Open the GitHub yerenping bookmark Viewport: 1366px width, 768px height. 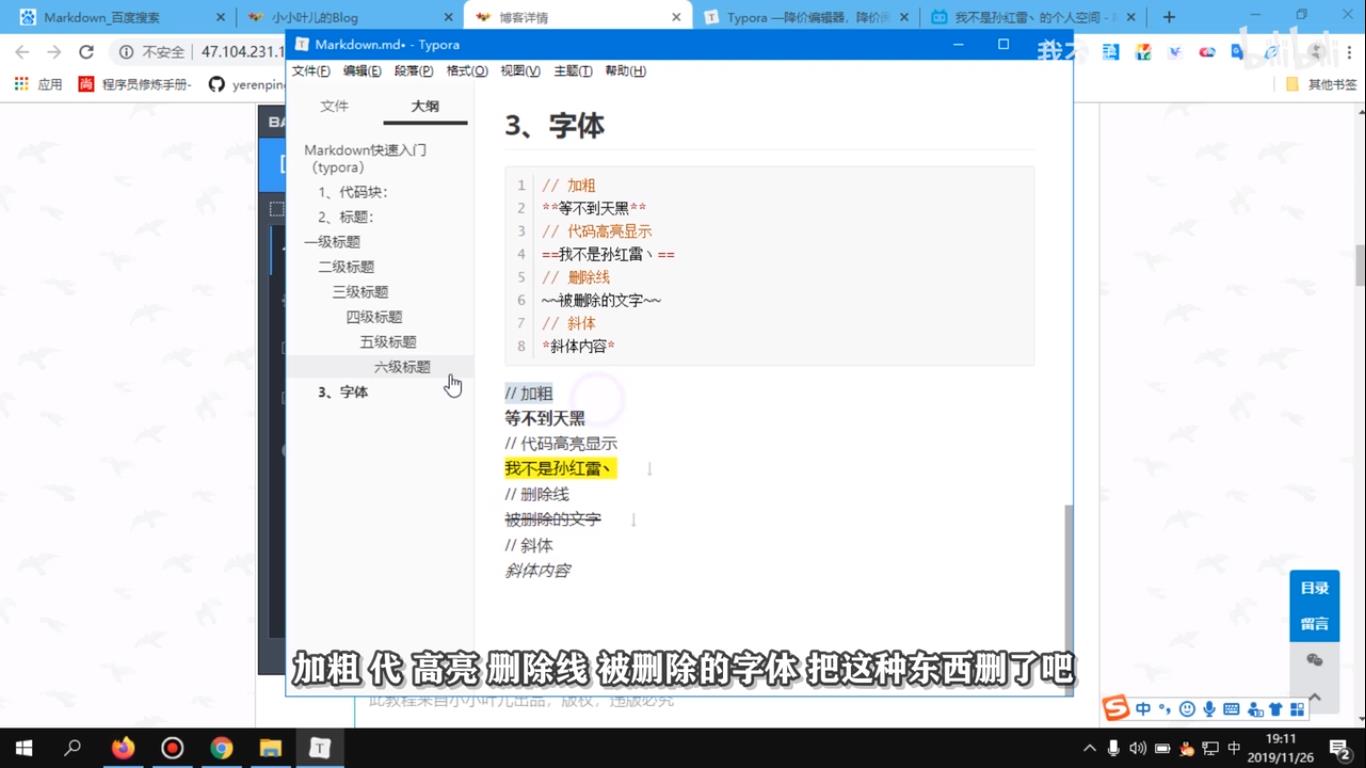coord(246,84)
